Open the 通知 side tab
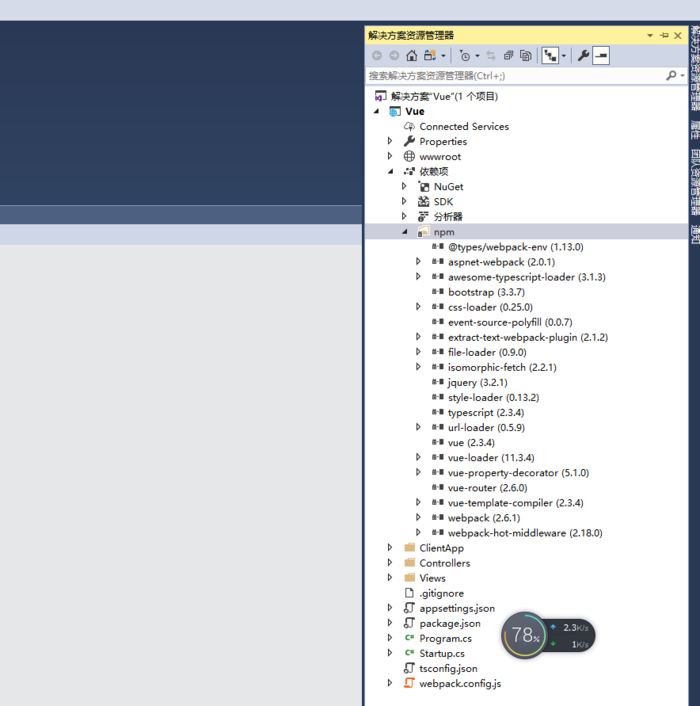The width and height of the screenshot is (700, 706). (x=695, y=234)
